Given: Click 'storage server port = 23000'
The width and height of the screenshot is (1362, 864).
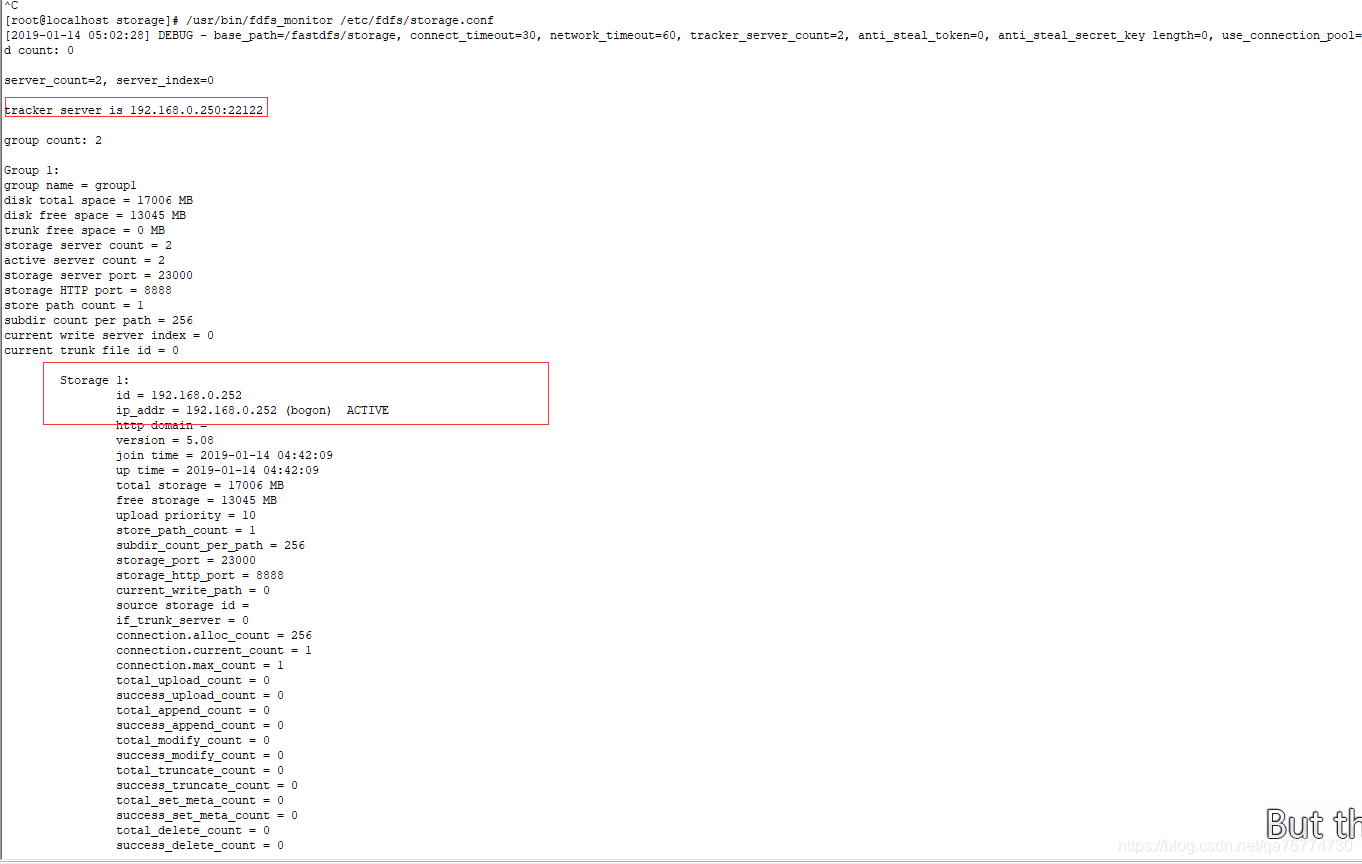Looking at the screenshot, I should 99,275.
